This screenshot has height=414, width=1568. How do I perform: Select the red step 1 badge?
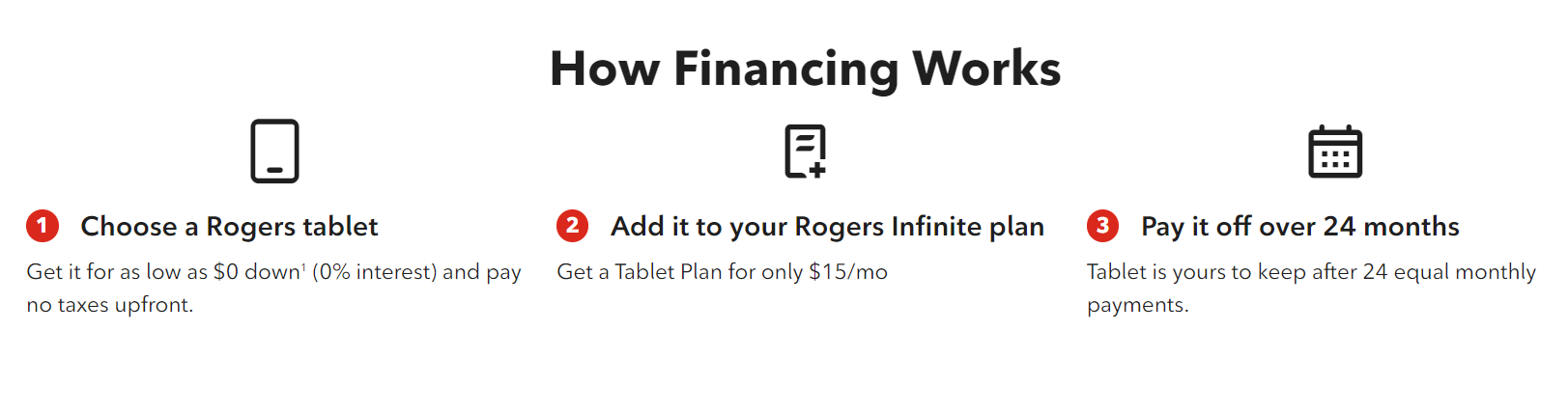[43, 226]
